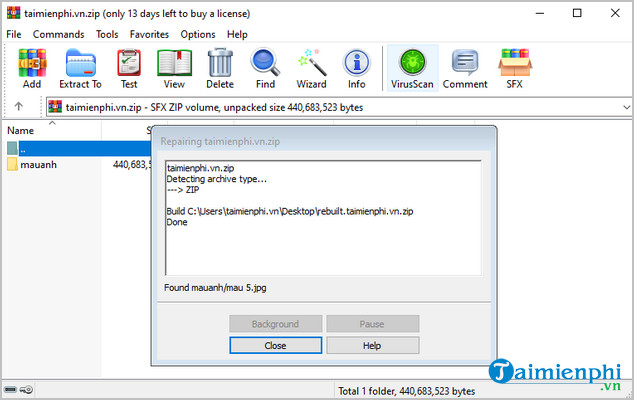Viewport: 634px width, 400px height.
Task: Click the key icon in status bar
Action: click(x=27, y=389)
